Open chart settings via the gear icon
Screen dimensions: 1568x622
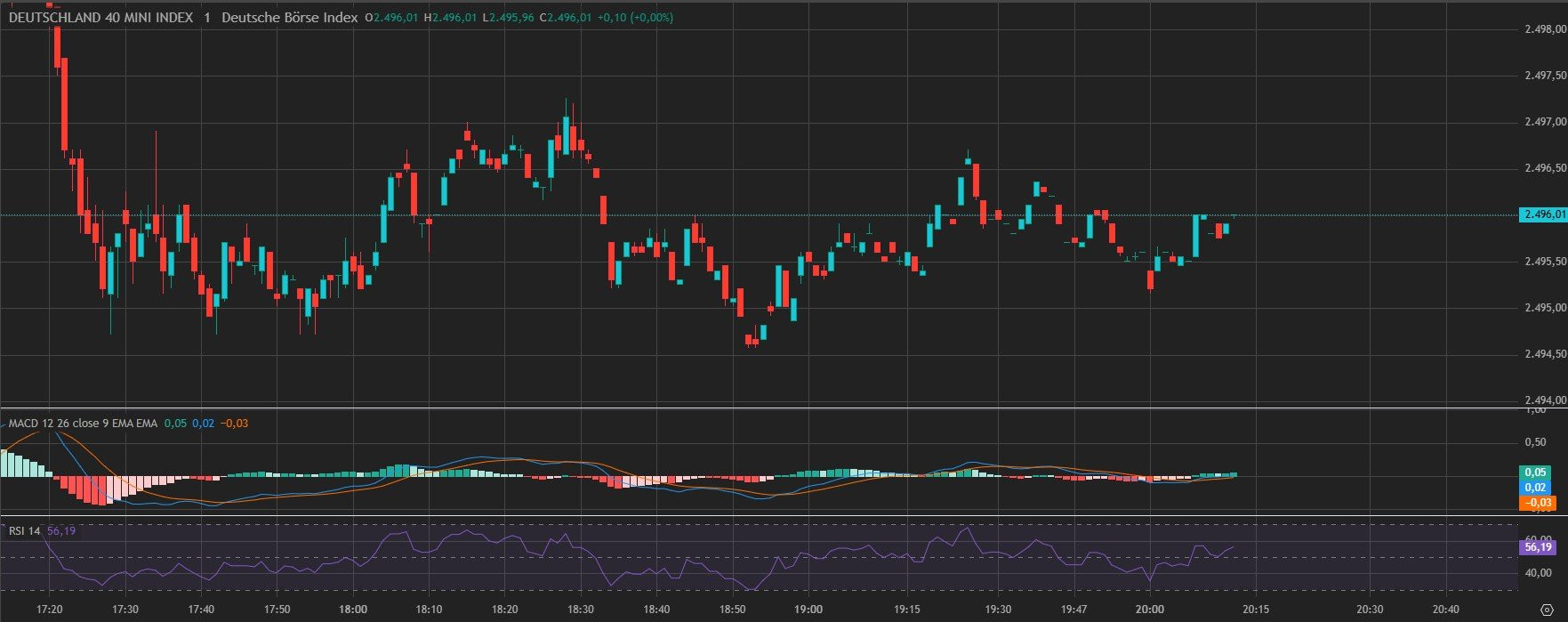click(x=1546, y=610)
